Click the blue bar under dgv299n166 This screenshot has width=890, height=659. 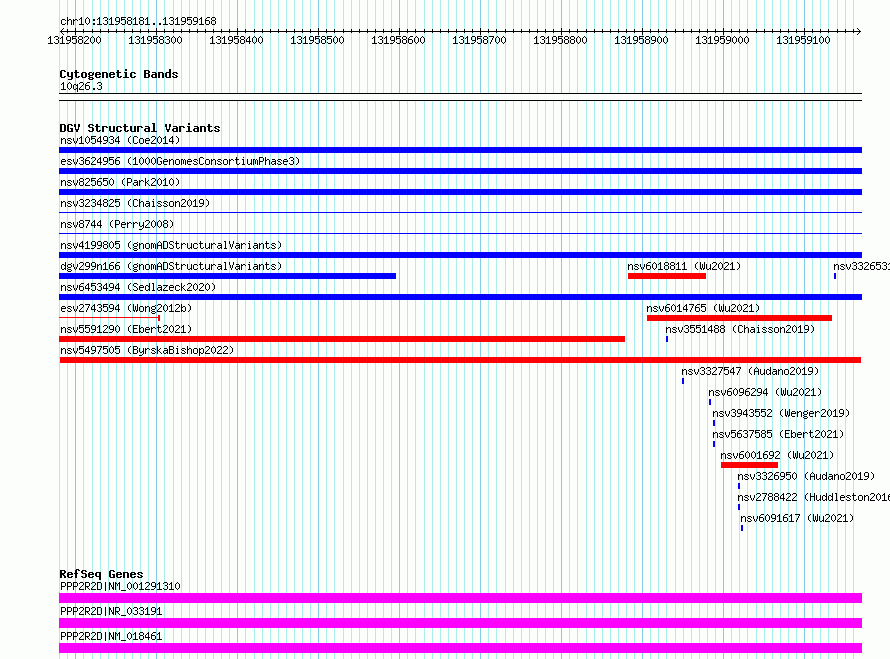pyautogui.click(x=228, y=276)
